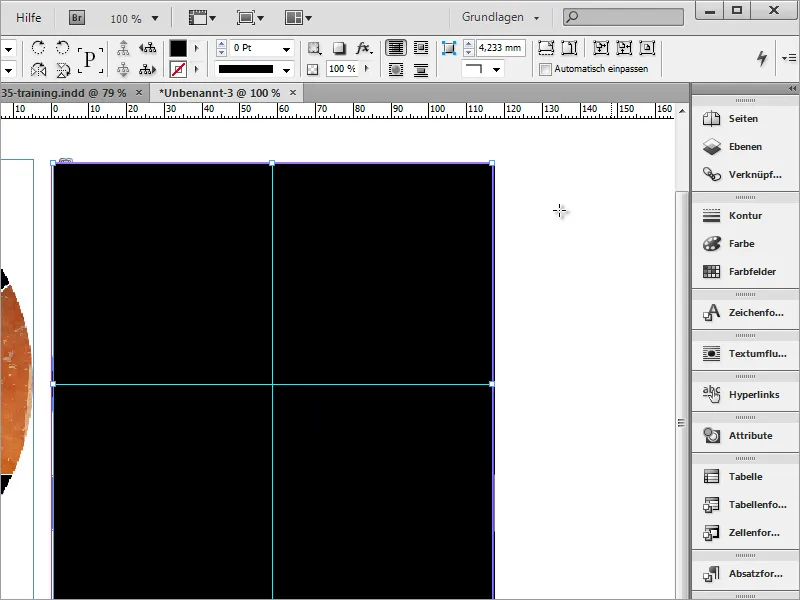This screenshot has width=800, height=600.
Task: Select content icon
Action: (x=123, y=69)
